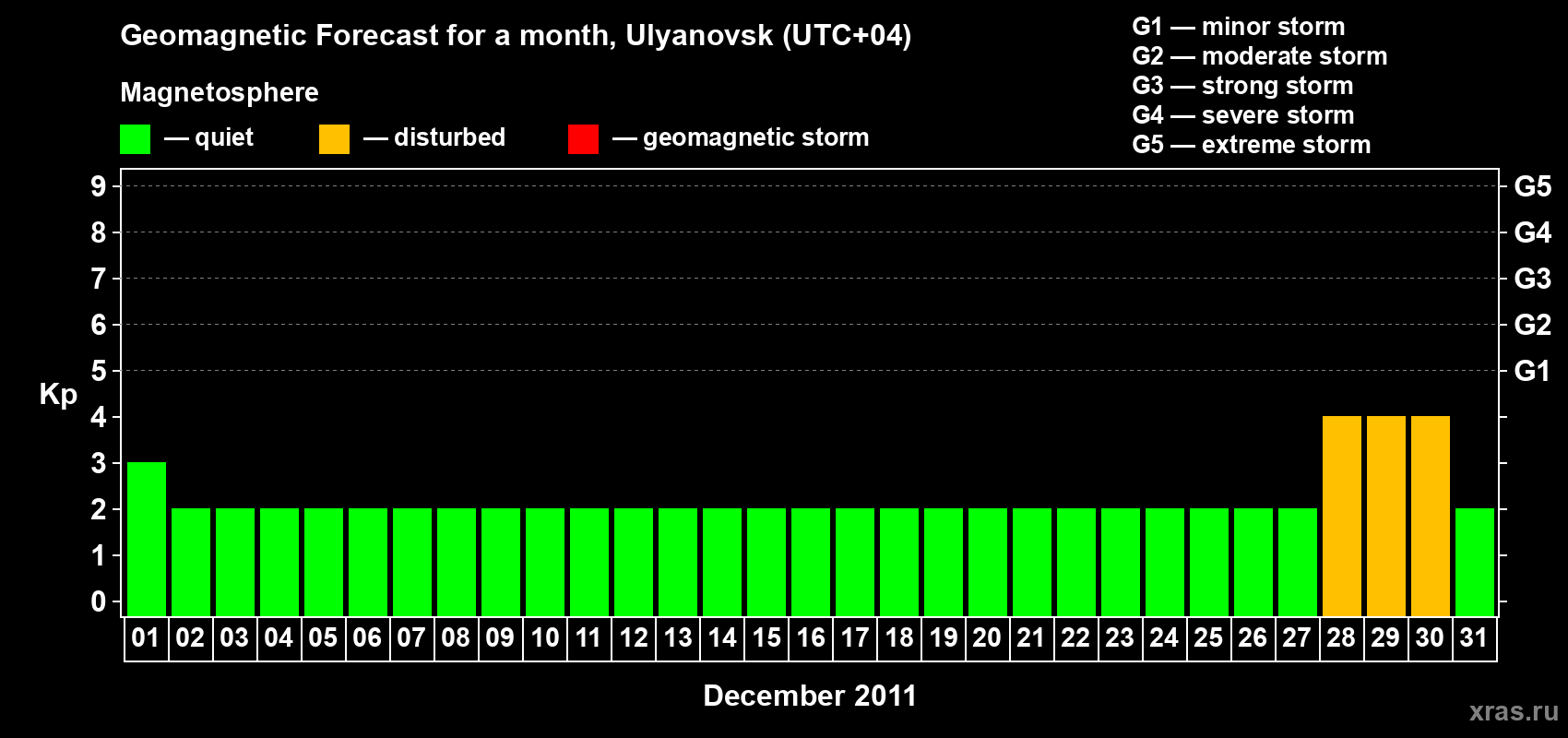Click the 'G2 — moderate storm' legend line
This screenshot has width=1568, height=738.
1260,56
